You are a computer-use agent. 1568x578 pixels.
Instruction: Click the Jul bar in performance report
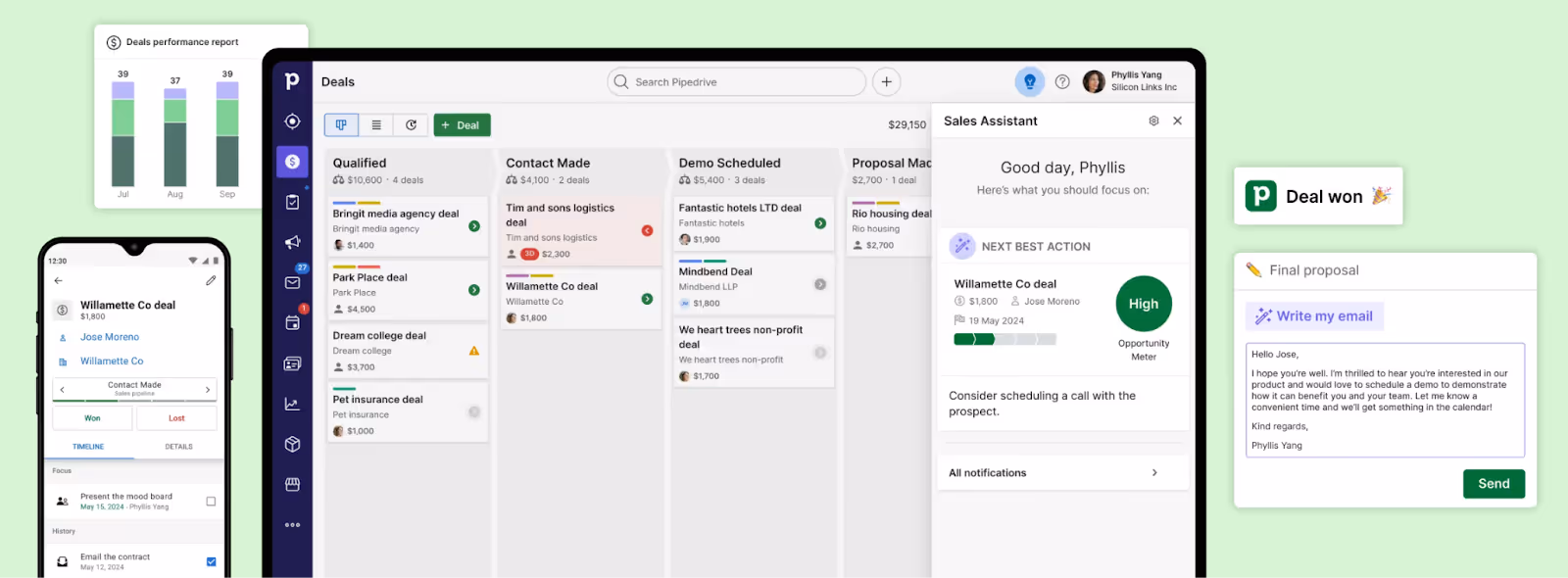(122, 134)
